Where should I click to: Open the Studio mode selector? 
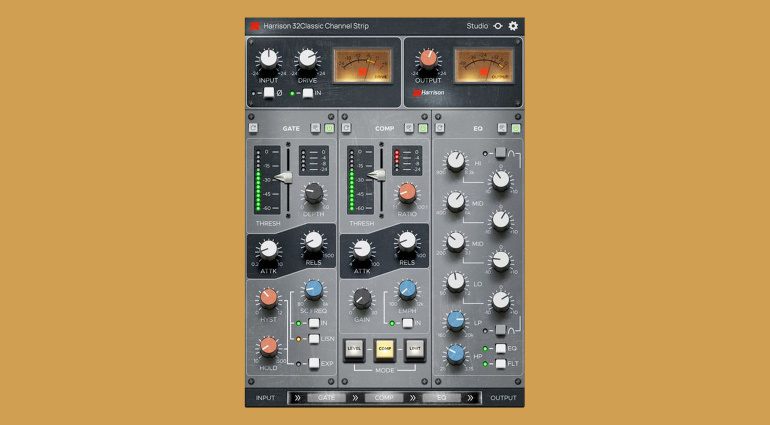(477, 26)
